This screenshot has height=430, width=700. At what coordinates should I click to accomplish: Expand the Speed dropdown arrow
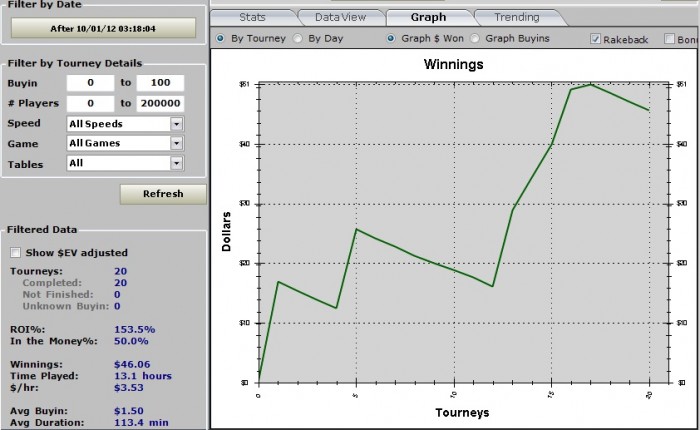click(x=177, y=124)
